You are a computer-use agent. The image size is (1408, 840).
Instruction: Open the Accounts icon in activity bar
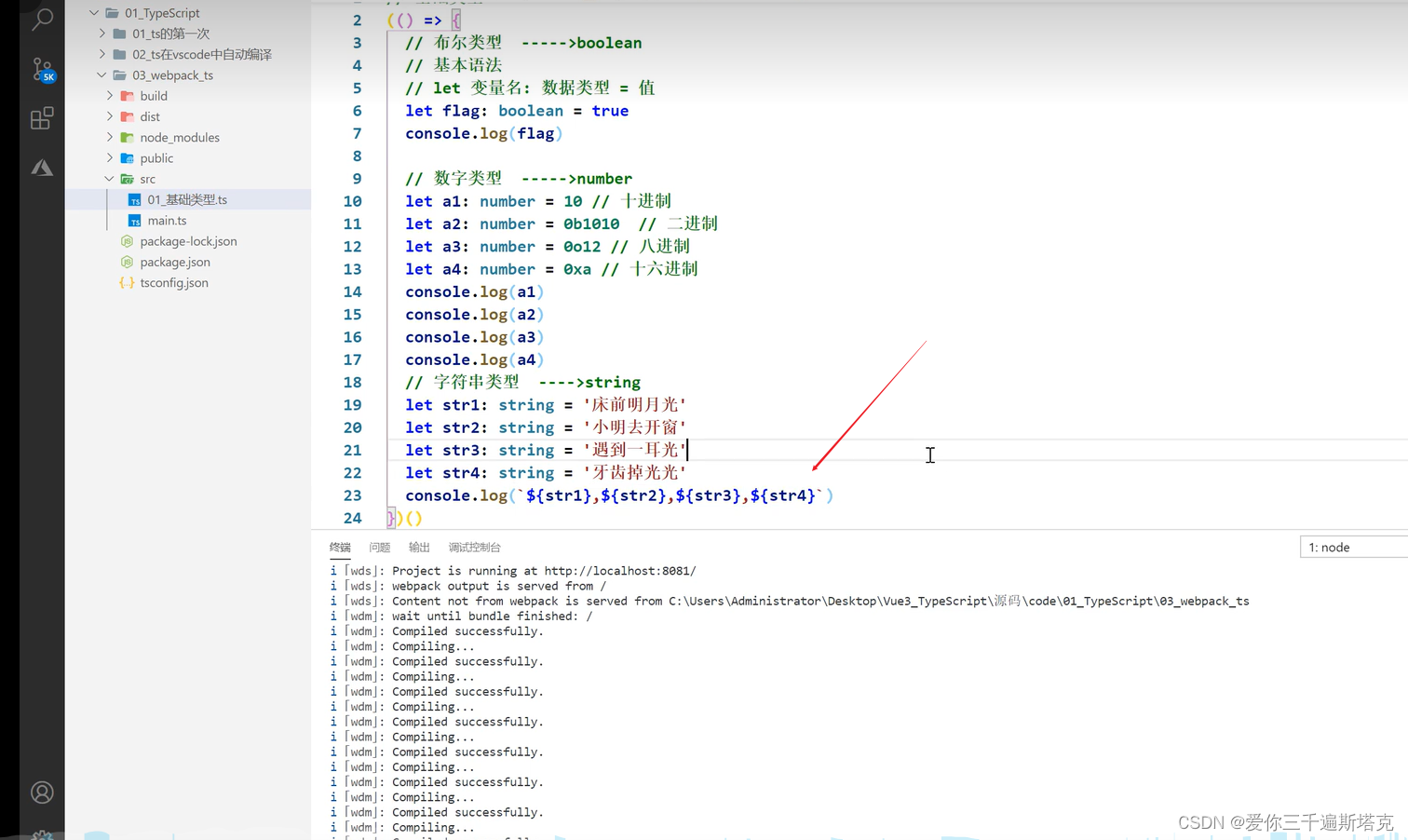[41, 792]
